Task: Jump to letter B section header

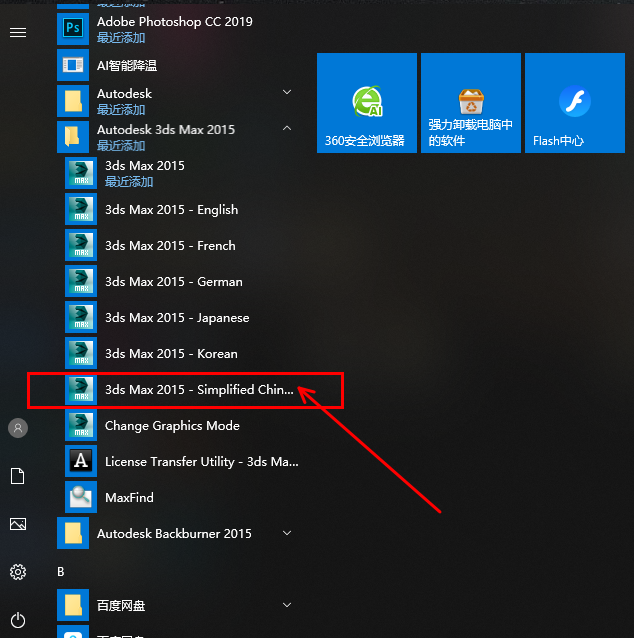Action: [x=61, y=571]
